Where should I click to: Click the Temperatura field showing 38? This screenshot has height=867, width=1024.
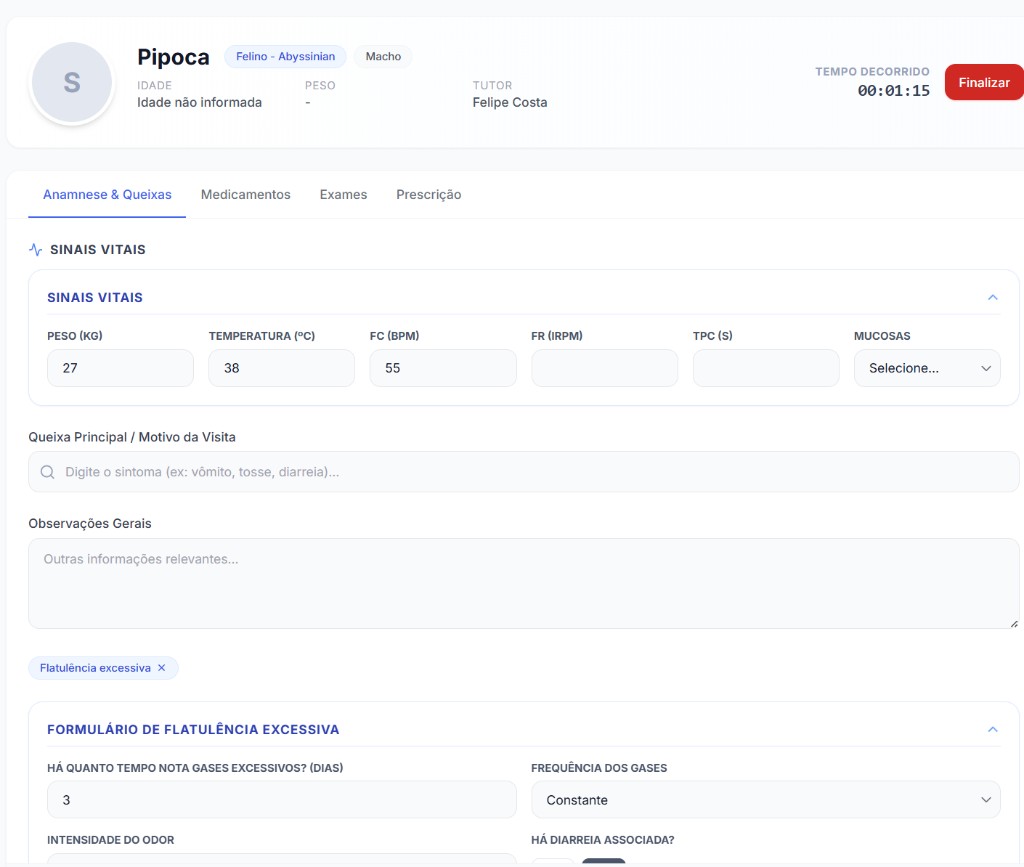281,368
